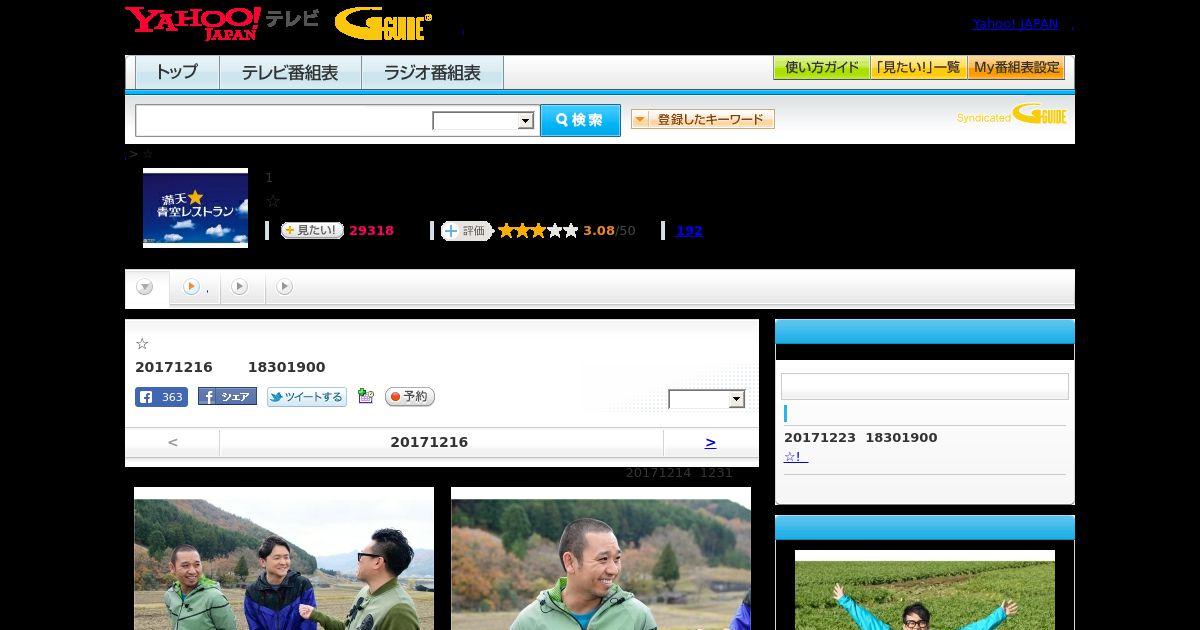The height and width of the screenshot is (630, 1200).
Task: Expand the search category dropdown
Action: [484, 121]
